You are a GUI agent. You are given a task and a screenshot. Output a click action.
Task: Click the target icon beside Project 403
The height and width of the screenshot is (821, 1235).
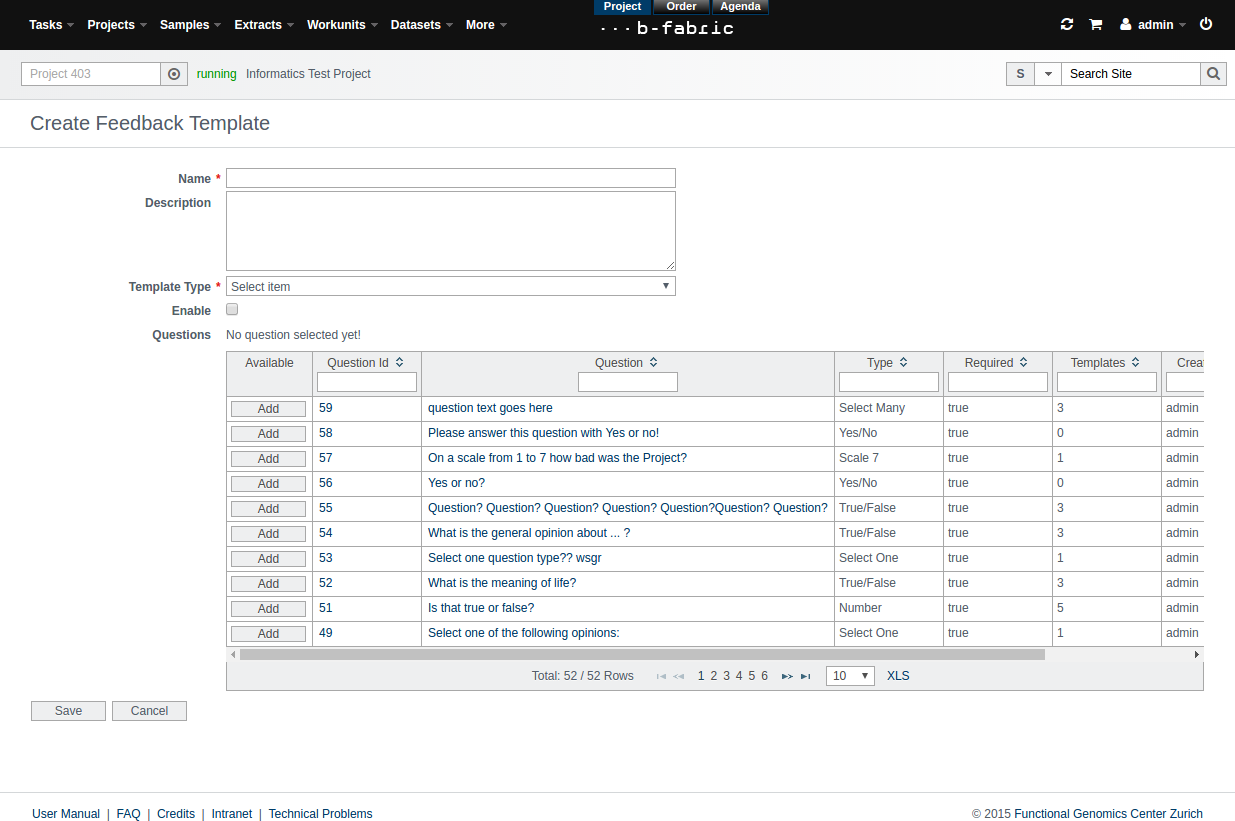click(x=174, y=74)
